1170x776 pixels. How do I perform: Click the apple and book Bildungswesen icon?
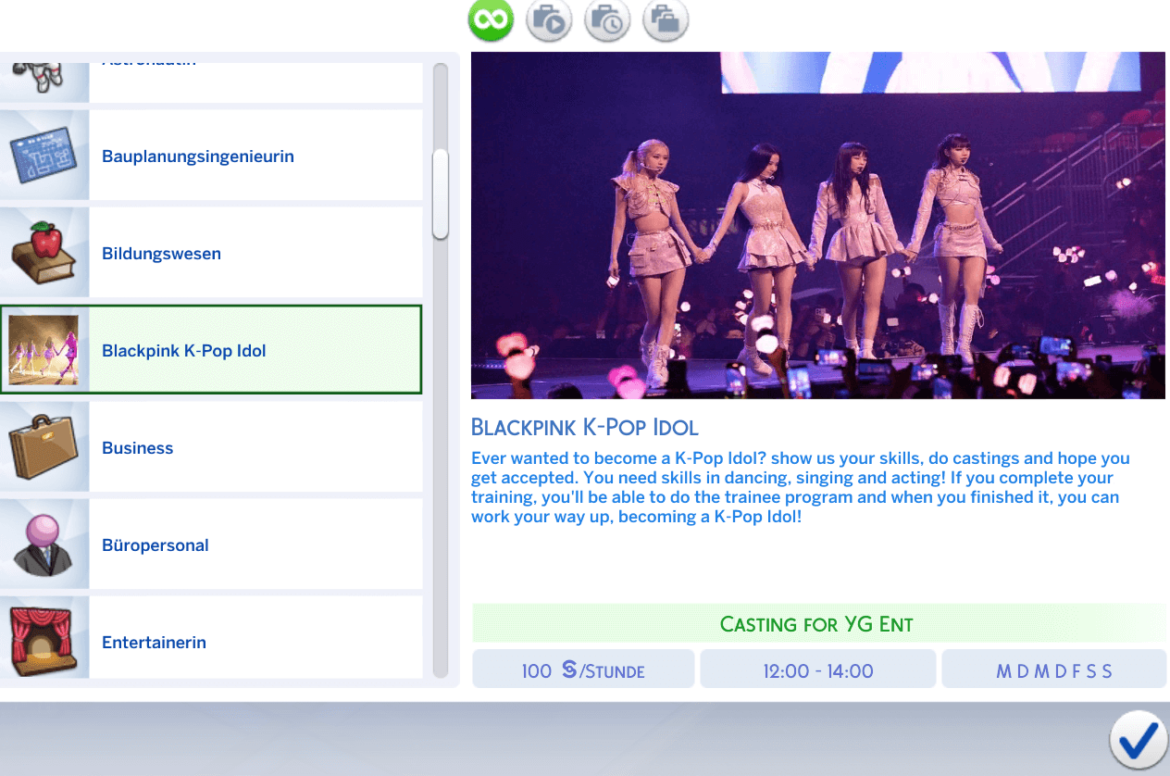click(x=43, y=253)
